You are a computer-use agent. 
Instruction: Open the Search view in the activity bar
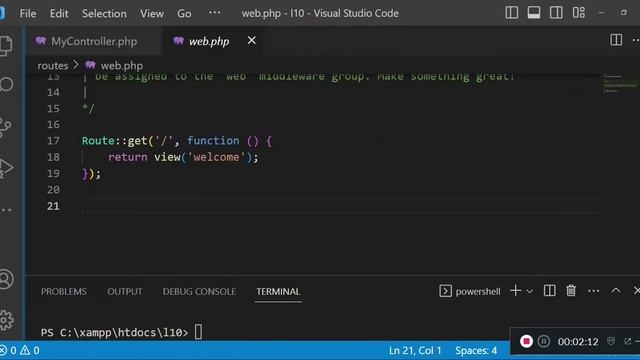pos(7,84)
